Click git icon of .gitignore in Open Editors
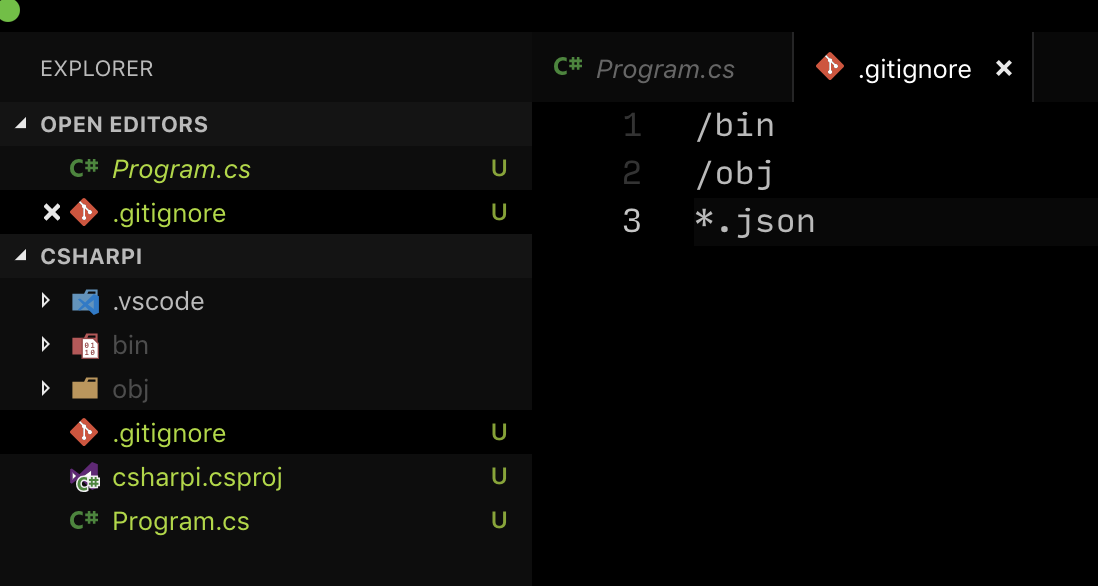The width and height of the screenshot is (1098, 586). click(84, 213)
